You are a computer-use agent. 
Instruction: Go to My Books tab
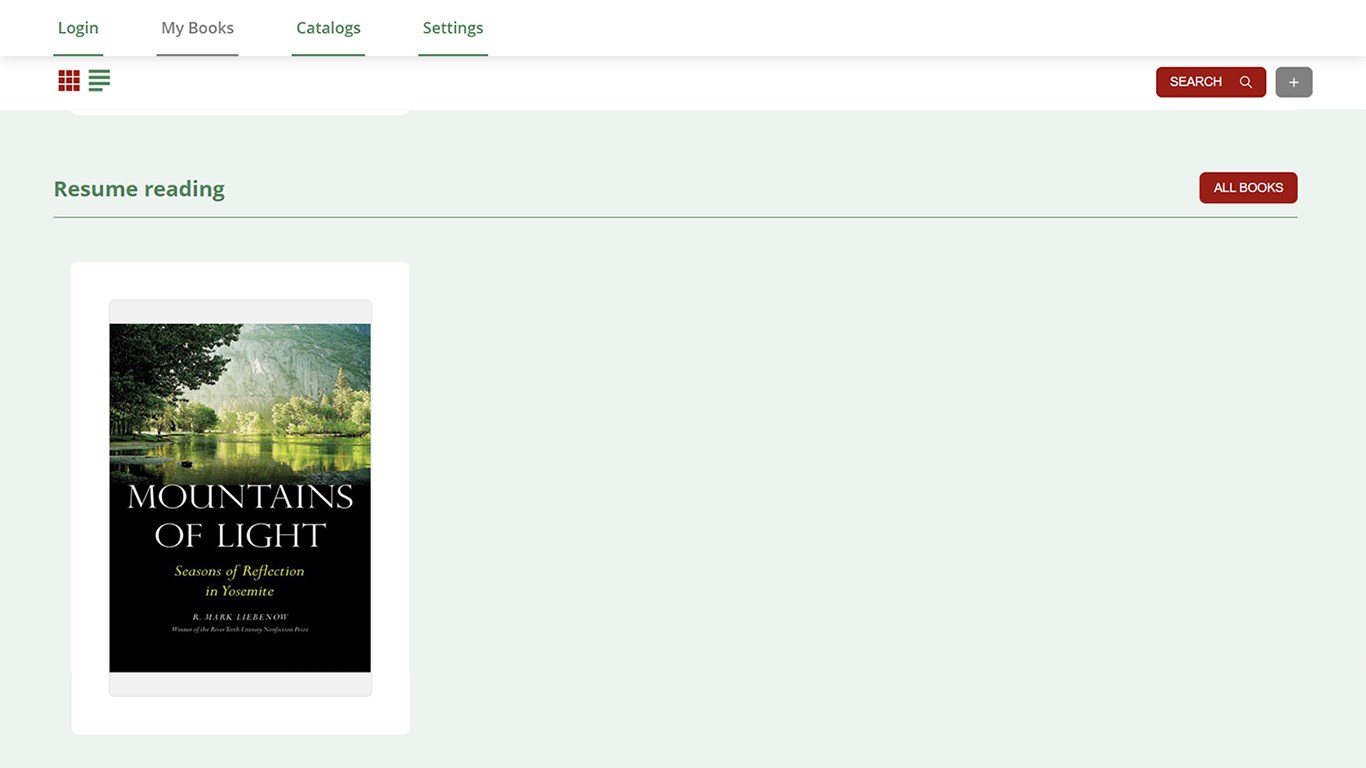point(197,28)
